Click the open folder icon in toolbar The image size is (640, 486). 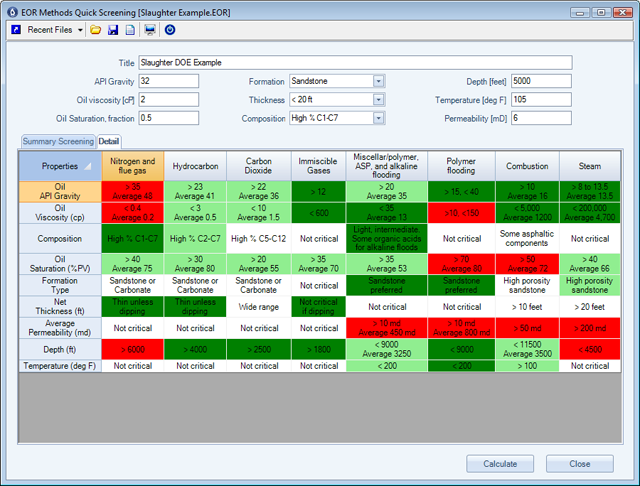click(x=96, y=30)
